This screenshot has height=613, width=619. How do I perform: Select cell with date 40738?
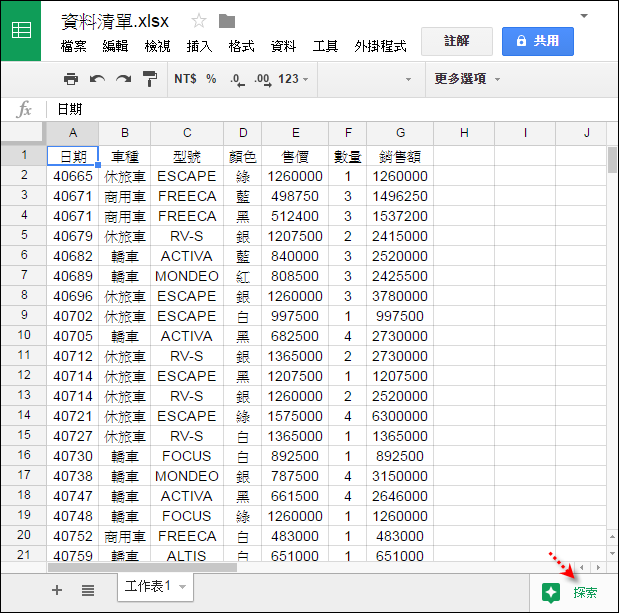(73, 476)
